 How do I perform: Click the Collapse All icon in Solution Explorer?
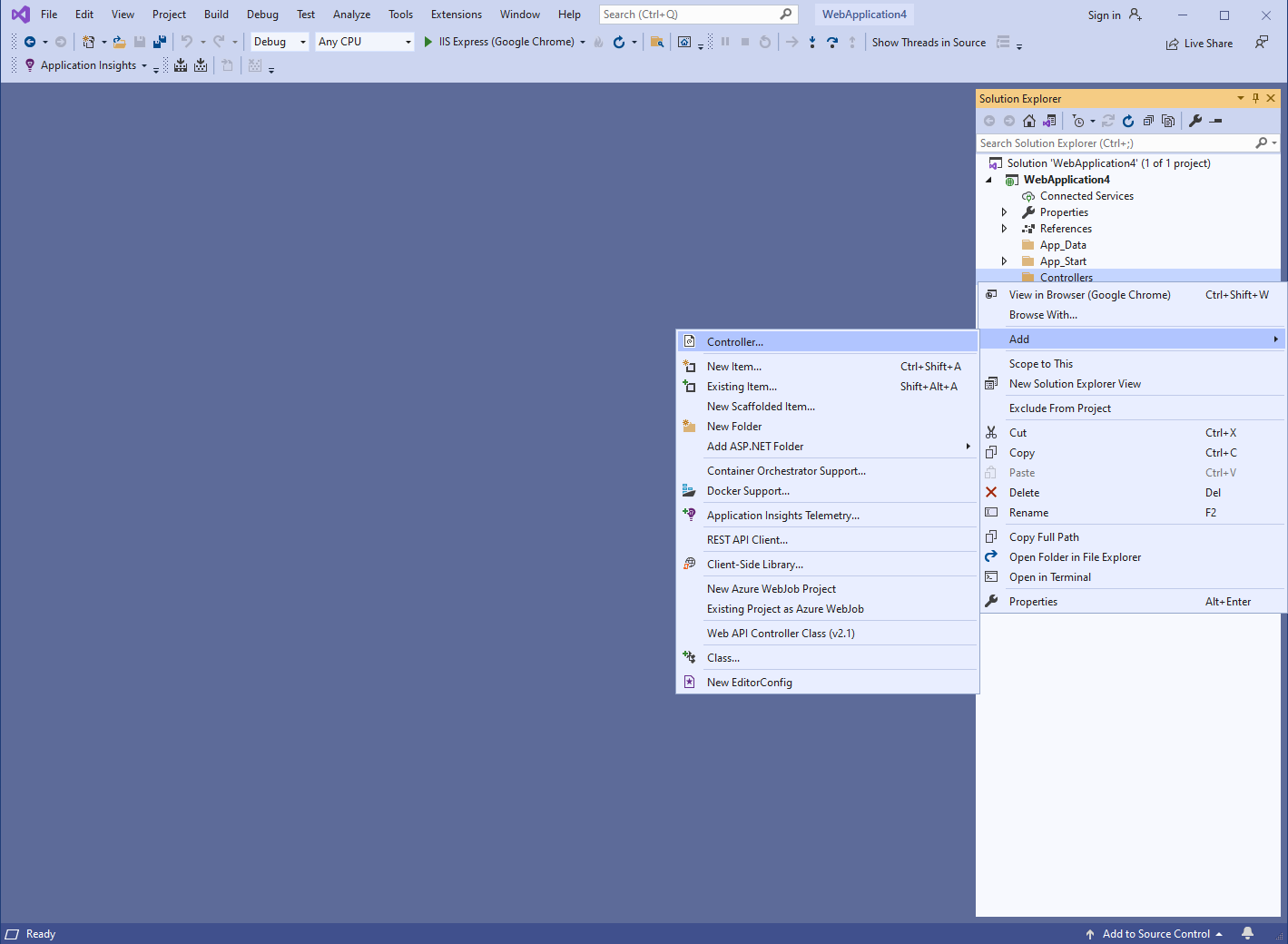pos(1148,121)
